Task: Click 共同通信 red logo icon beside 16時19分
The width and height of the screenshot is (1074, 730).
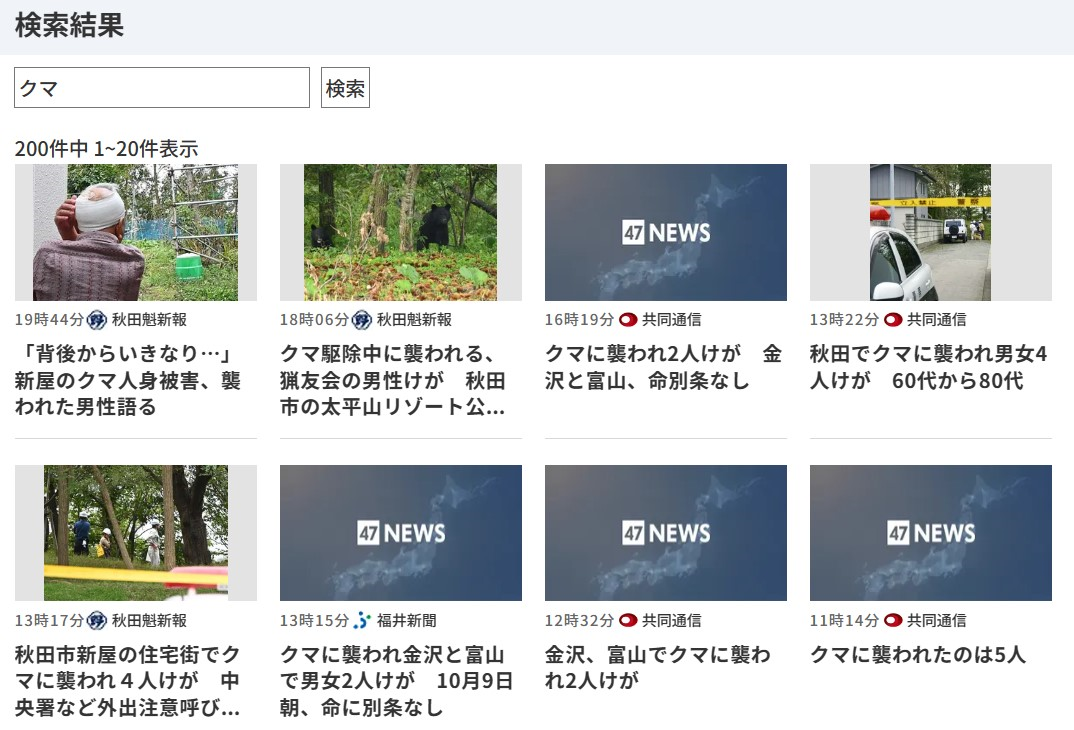Action: coord(628,320)
